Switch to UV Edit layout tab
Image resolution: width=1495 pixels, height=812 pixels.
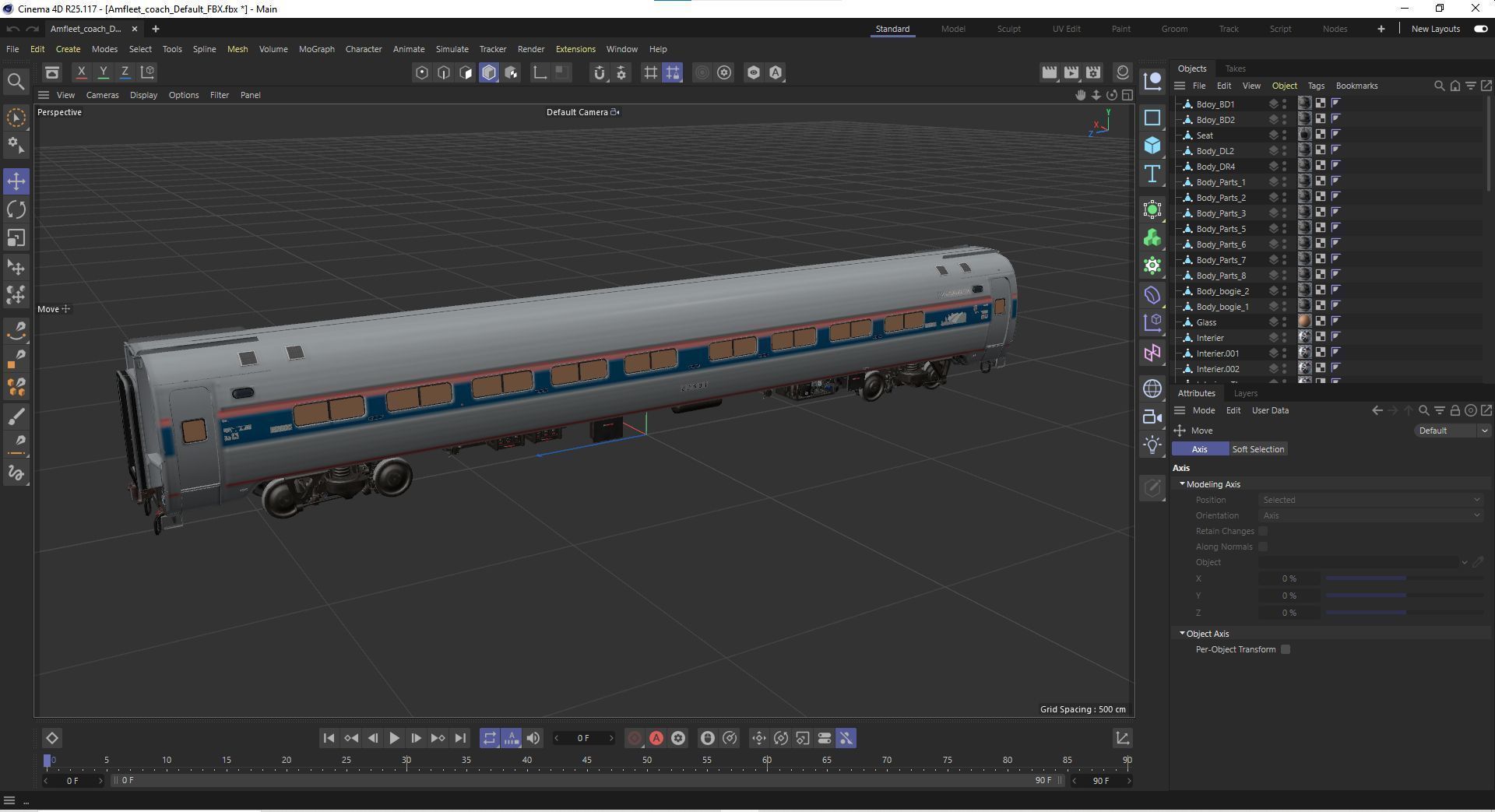1066,29
